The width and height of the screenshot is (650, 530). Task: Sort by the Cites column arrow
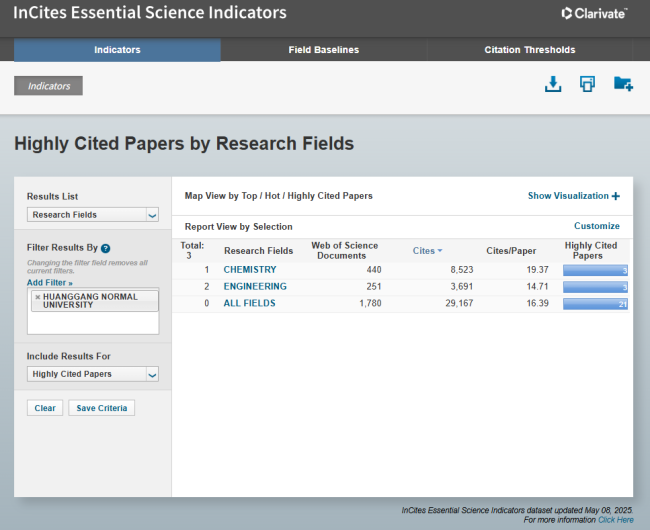pyautogui.click(x=440, y=251)
